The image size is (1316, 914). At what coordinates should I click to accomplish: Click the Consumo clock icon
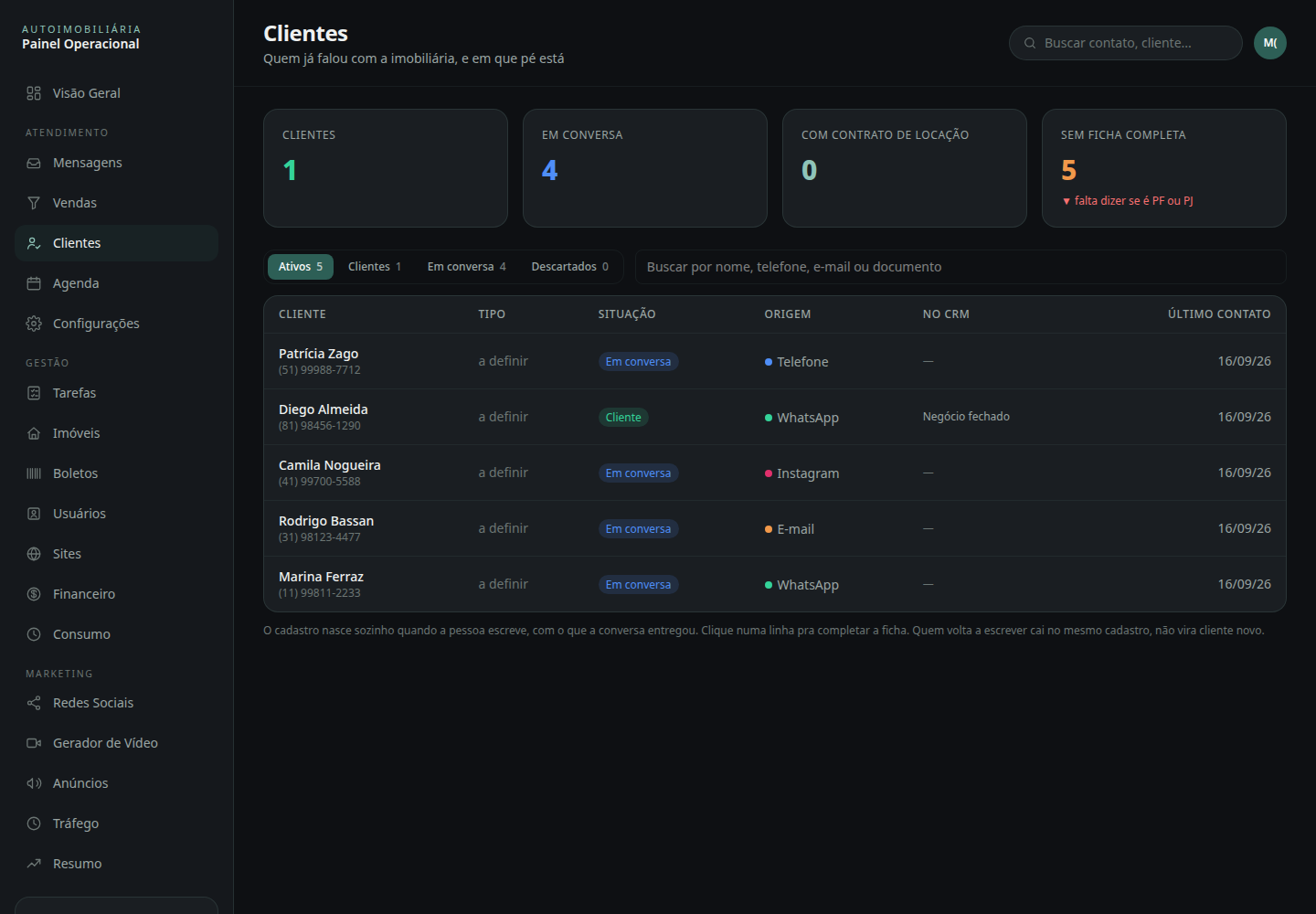(x=34, y=634)
